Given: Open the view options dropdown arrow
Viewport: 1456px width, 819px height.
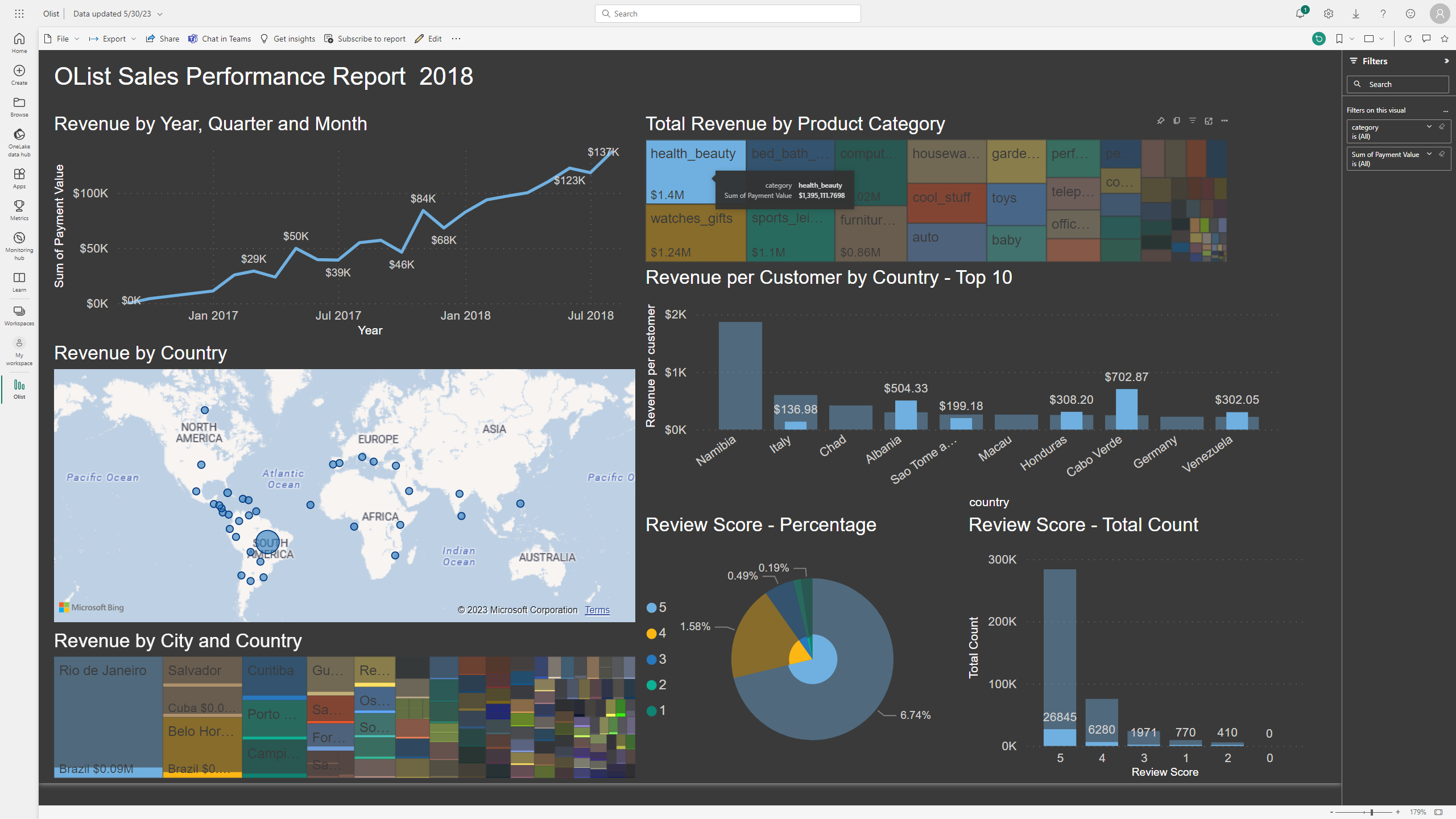Looking at the screenshot, I should tap(1381, 39).
